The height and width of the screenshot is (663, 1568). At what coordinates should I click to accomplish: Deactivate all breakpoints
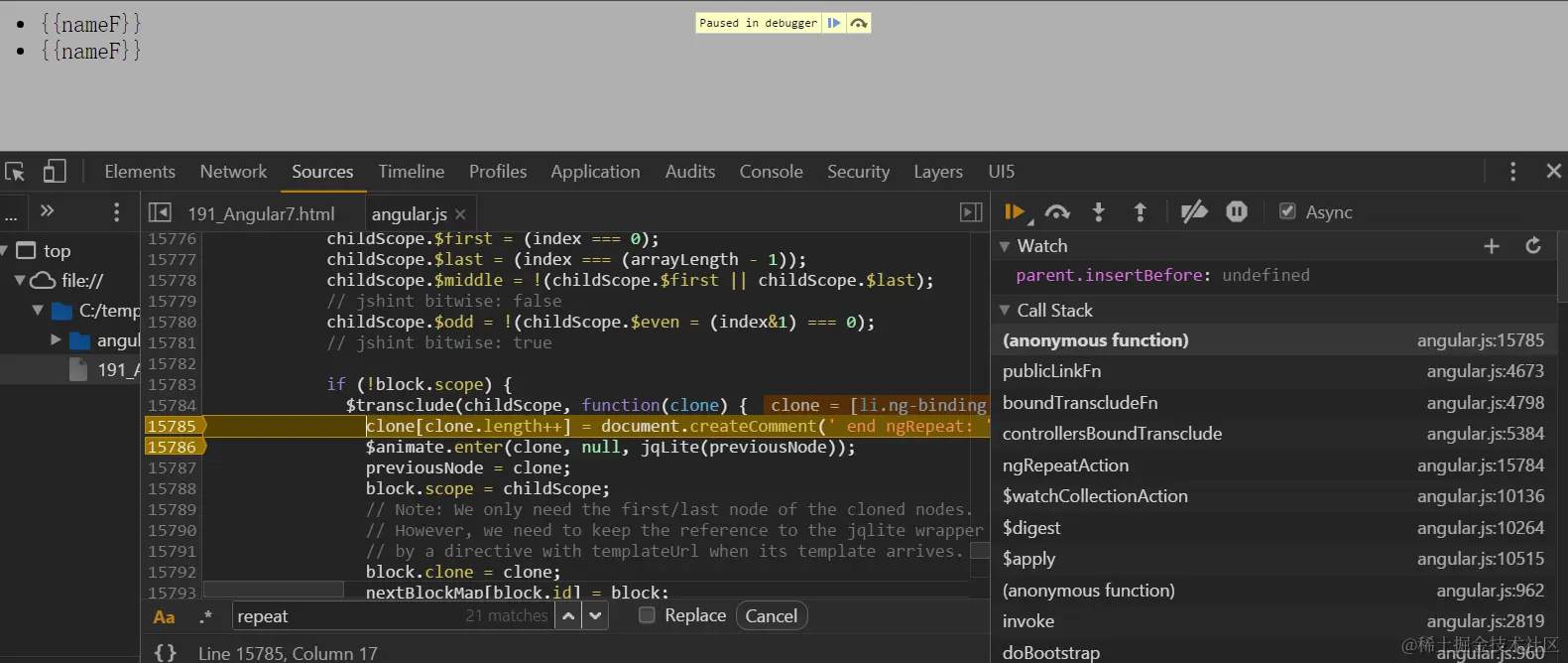click(x=1194, y=211)
